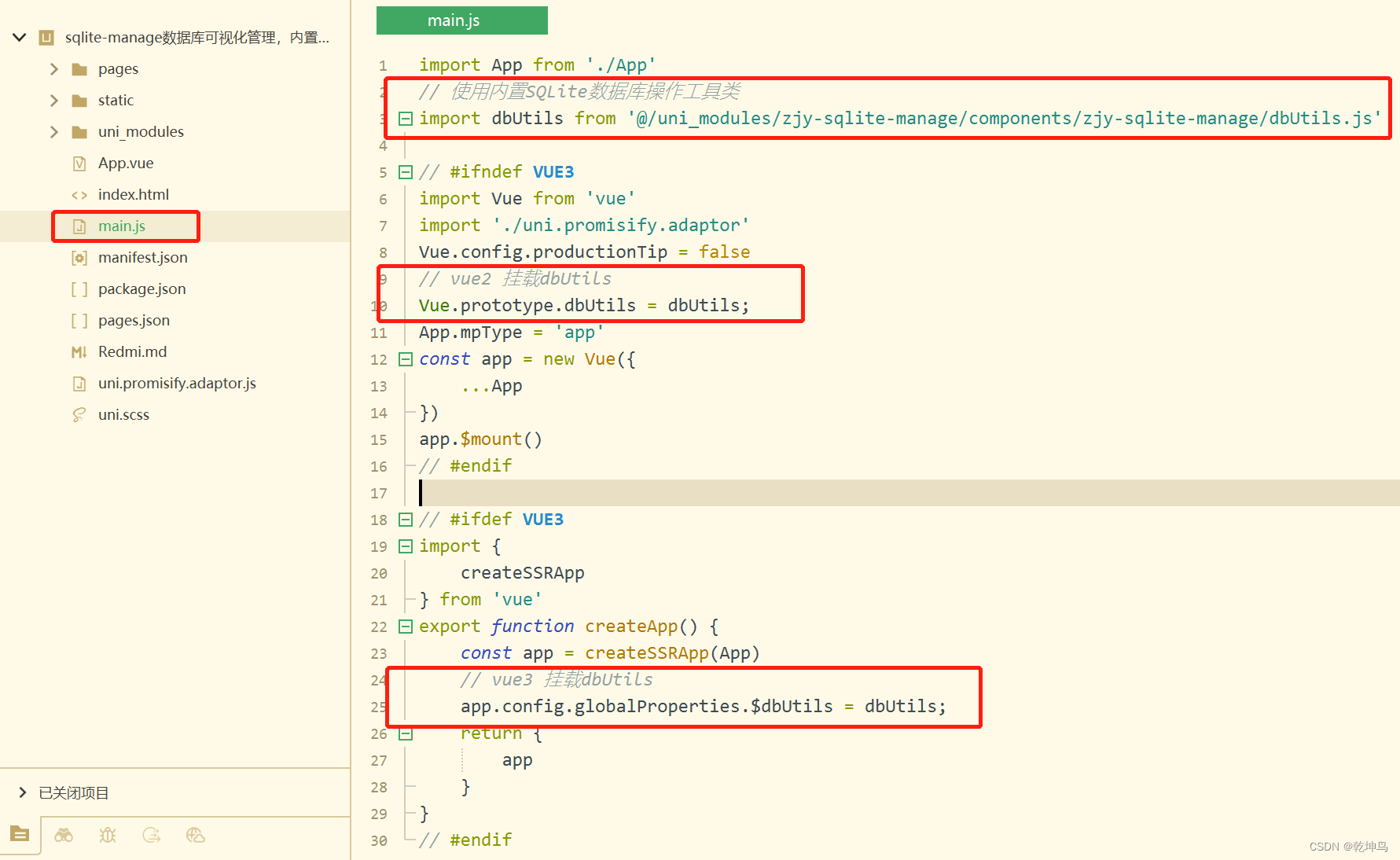Click the manifest.json settings icon

click(x=79, y=257)
